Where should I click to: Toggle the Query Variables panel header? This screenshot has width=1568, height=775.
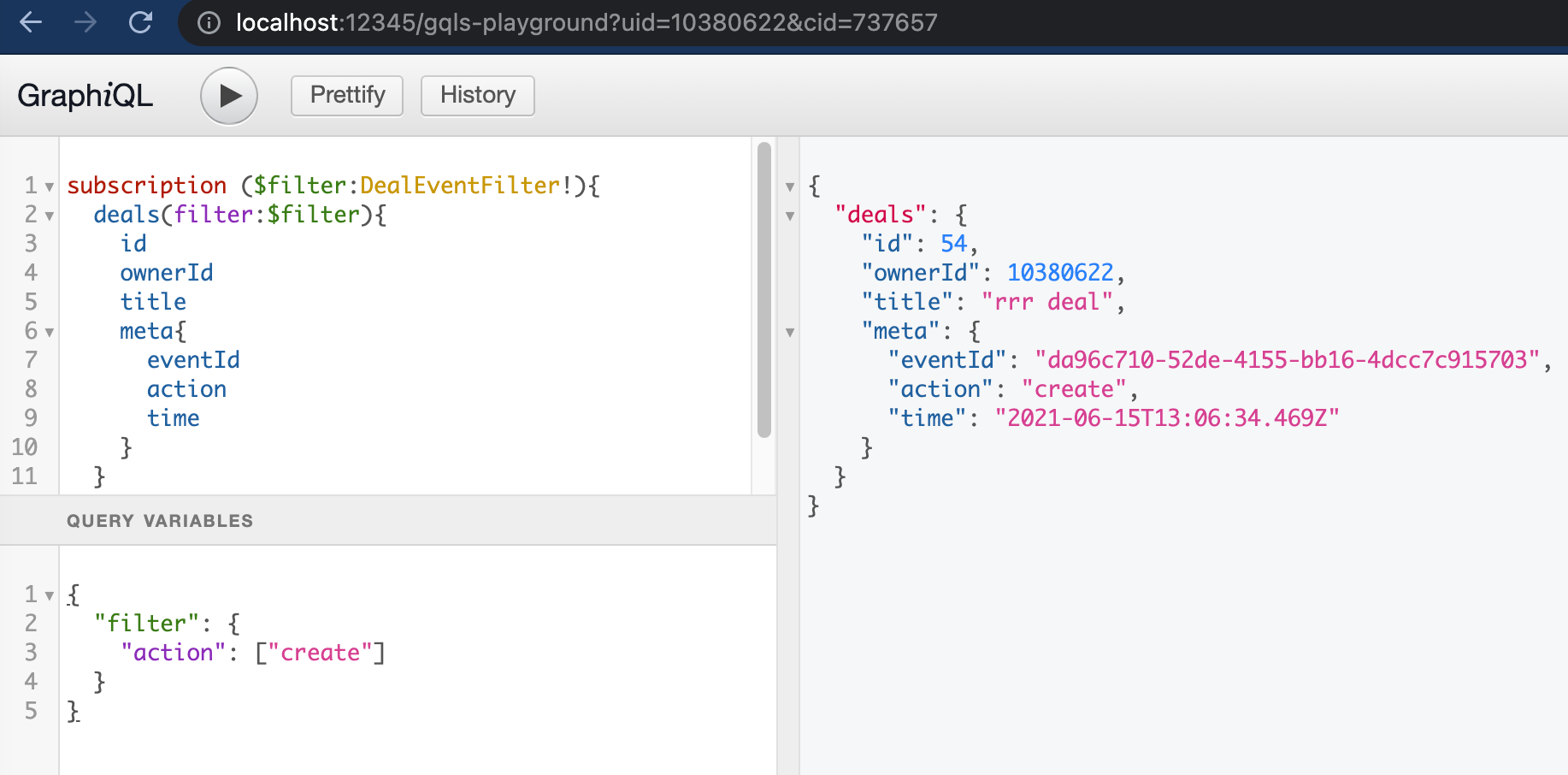[388, 520]
